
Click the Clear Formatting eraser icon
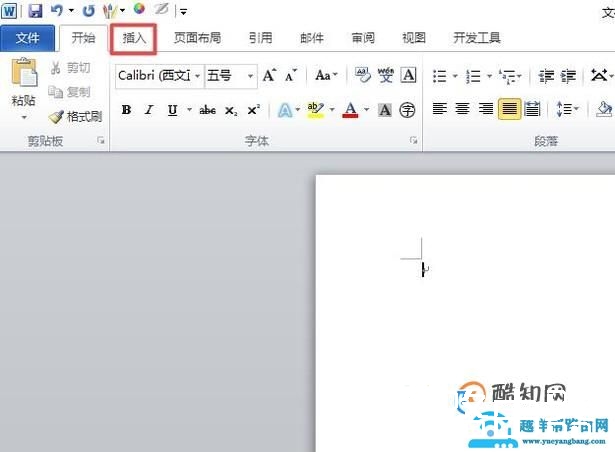tap(363, 75)
